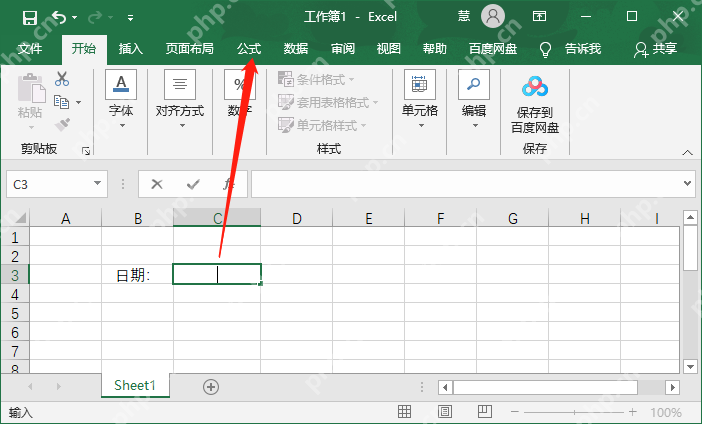The width and height of the screenshot is (702, 424).
Task: Click the Copy icon
Action: (61, 102)
